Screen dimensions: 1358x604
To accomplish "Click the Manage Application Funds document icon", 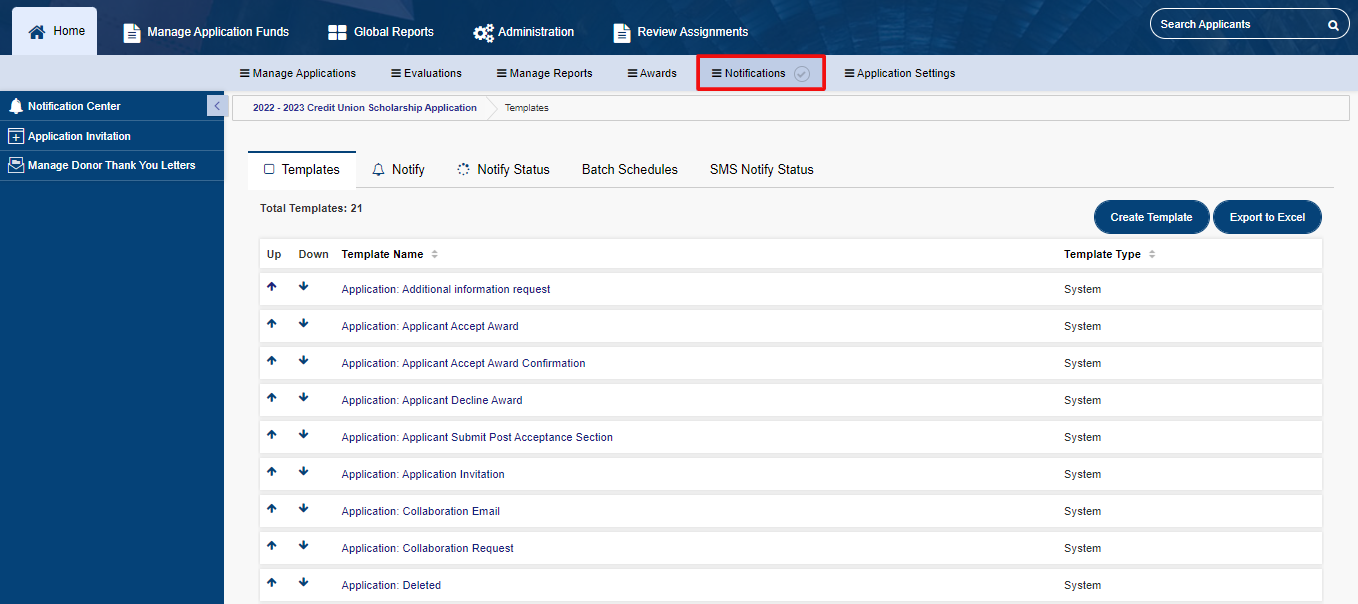I will tap(132, 32).
